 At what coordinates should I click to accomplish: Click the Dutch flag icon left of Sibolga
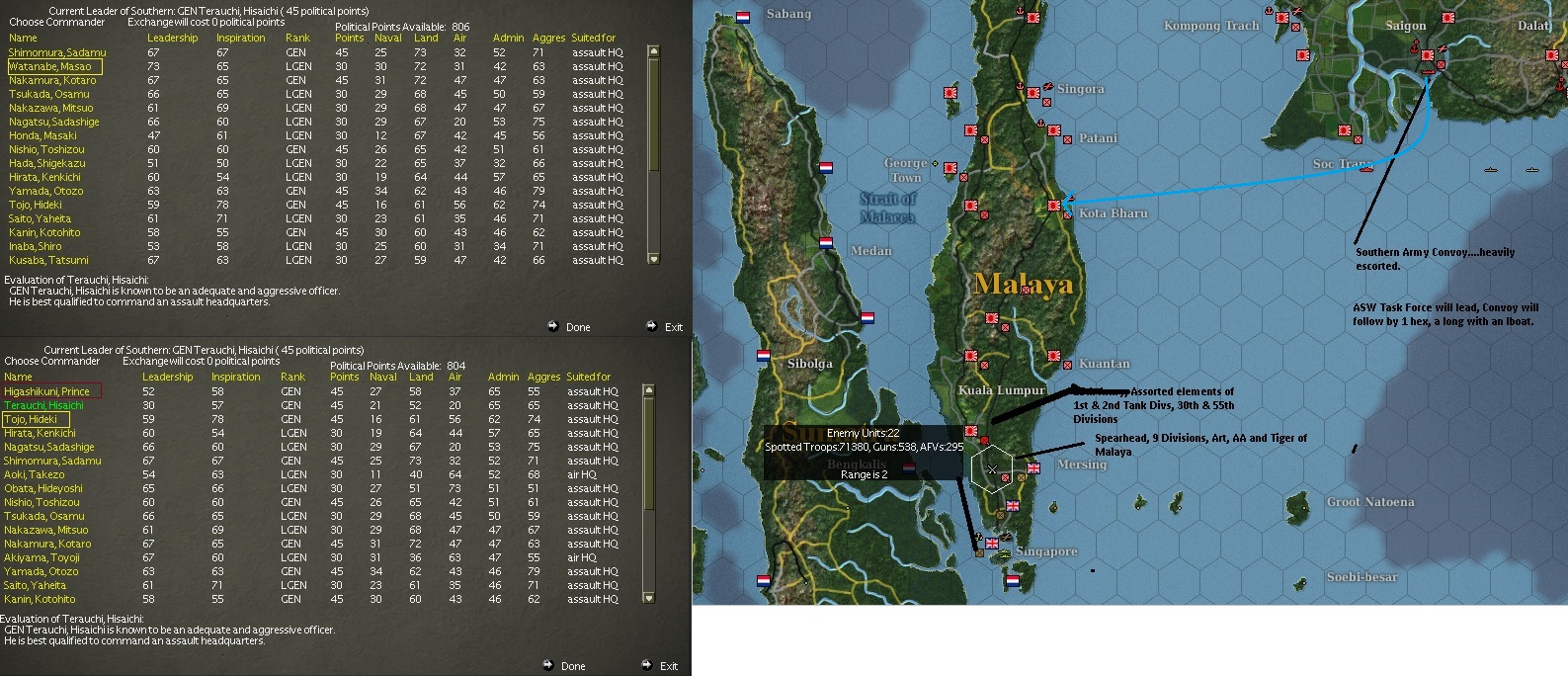point(764,355)
